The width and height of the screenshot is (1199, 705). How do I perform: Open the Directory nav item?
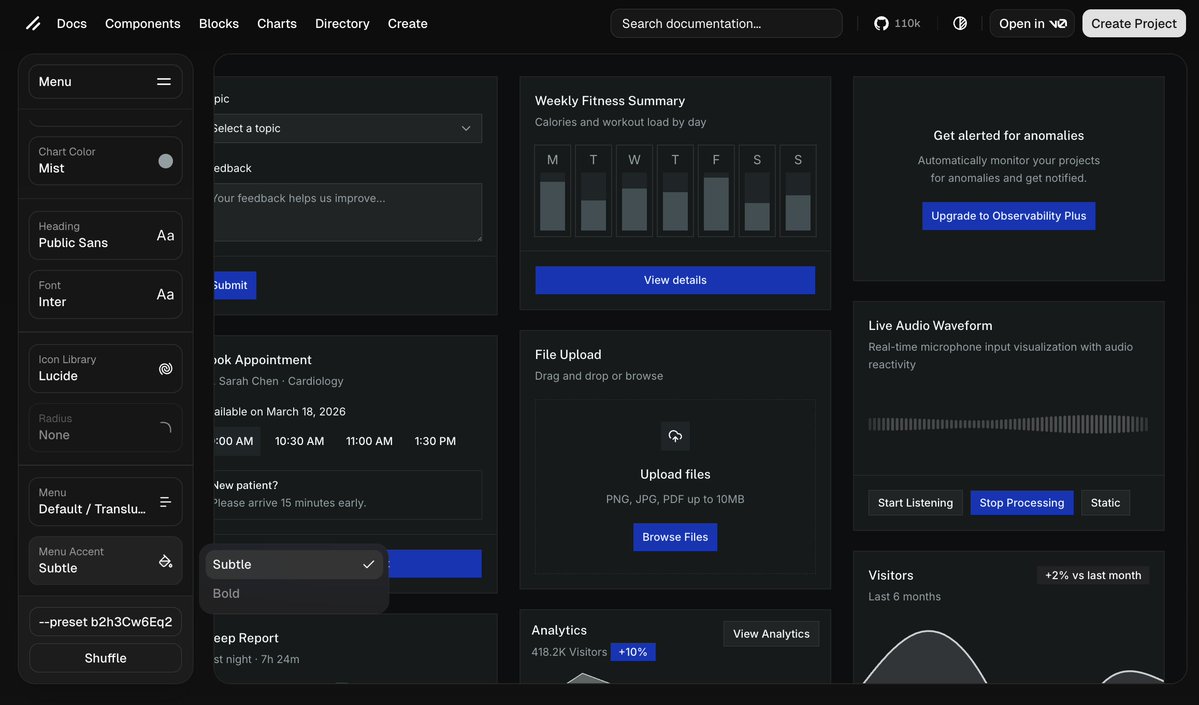(342, 24)
